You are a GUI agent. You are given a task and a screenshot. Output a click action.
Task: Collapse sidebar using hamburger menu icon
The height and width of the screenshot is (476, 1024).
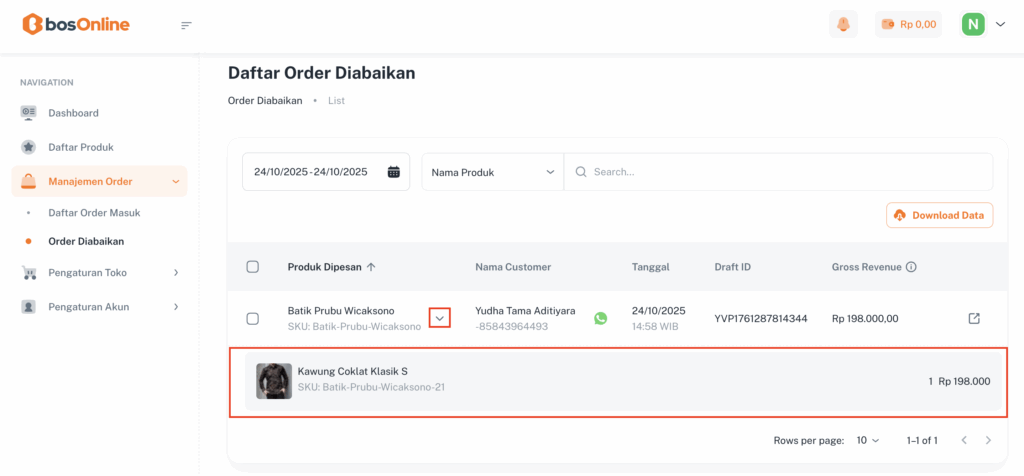point(186,25)
